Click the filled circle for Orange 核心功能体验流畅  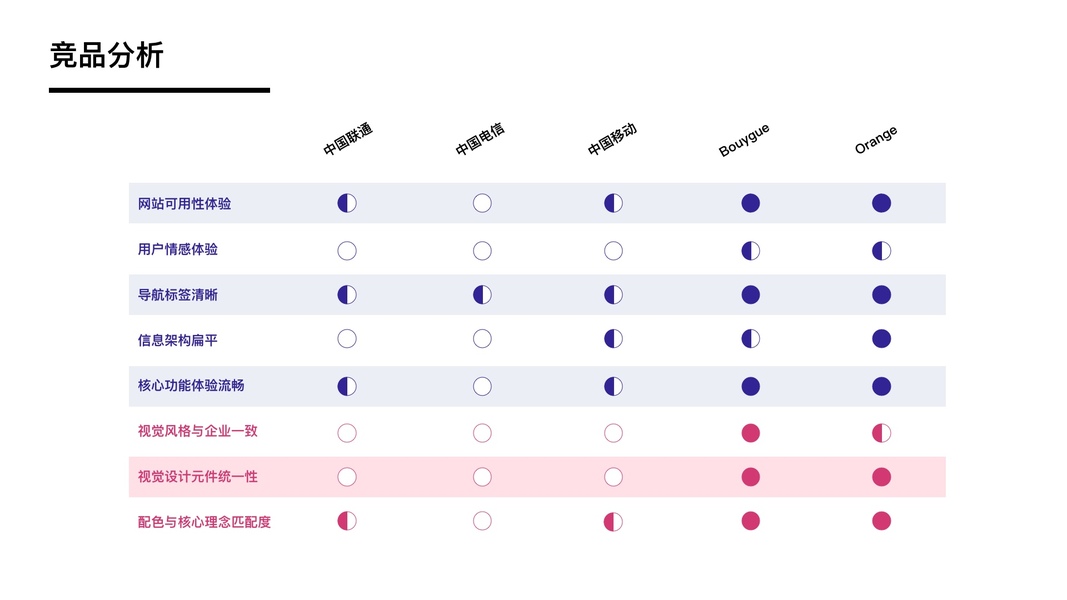coord(881,386)
